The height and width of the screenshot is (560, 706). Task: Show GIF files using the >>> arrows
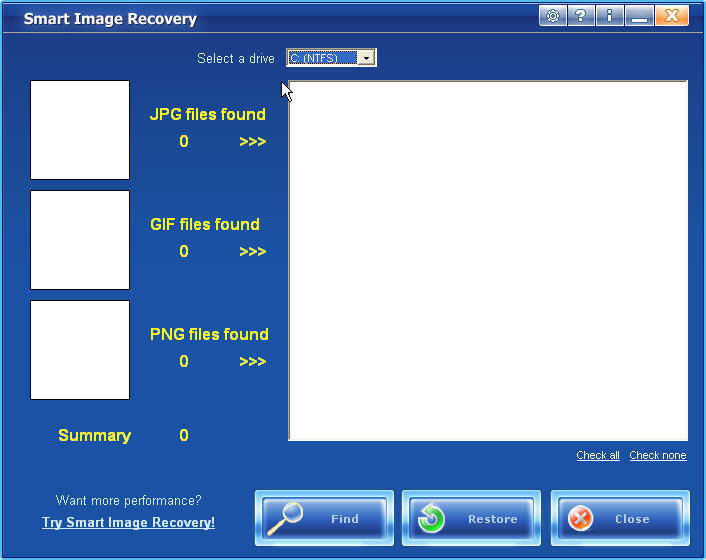click(253, 251)
